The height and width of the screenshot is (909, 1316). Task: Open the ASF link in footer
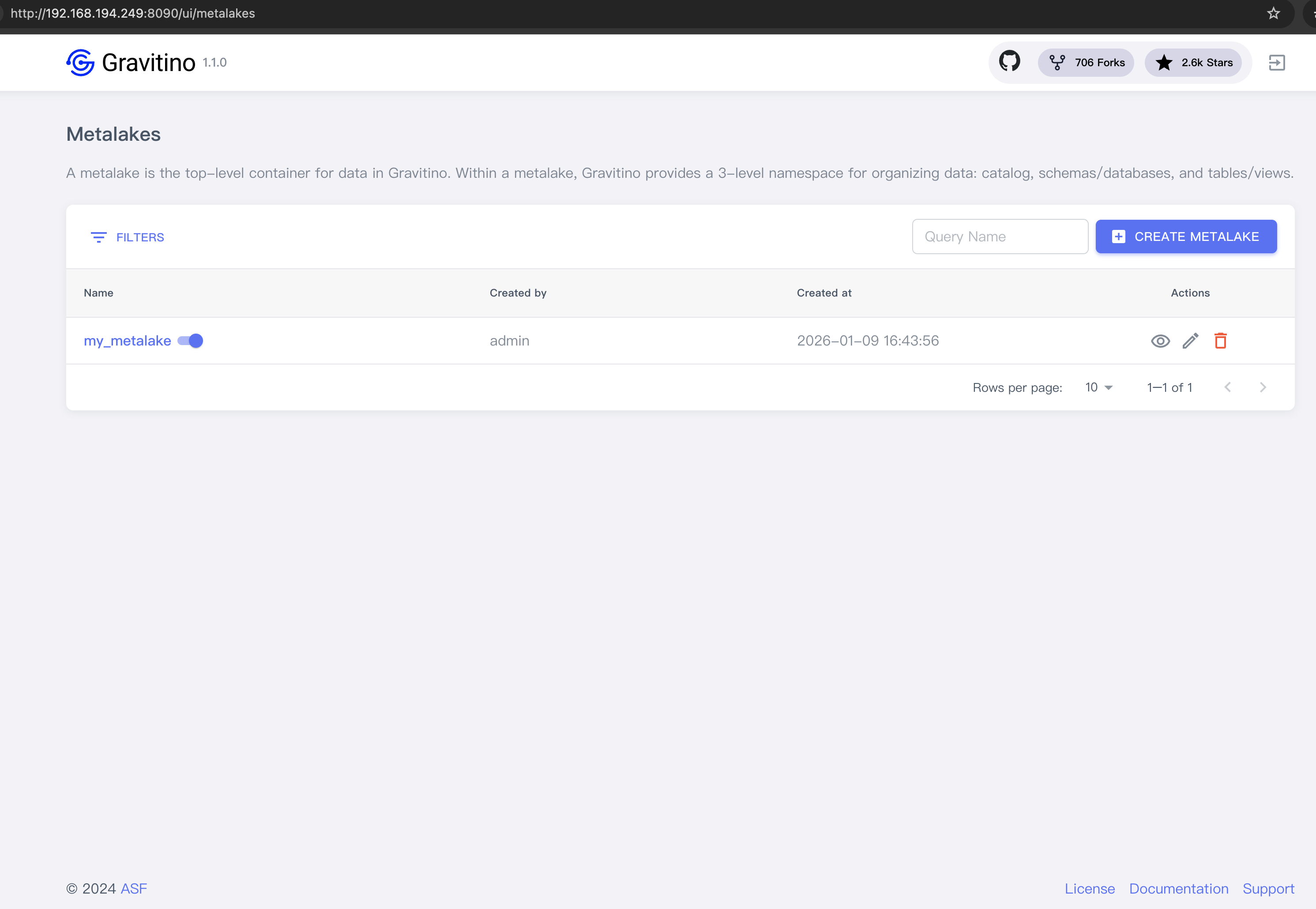134,889
